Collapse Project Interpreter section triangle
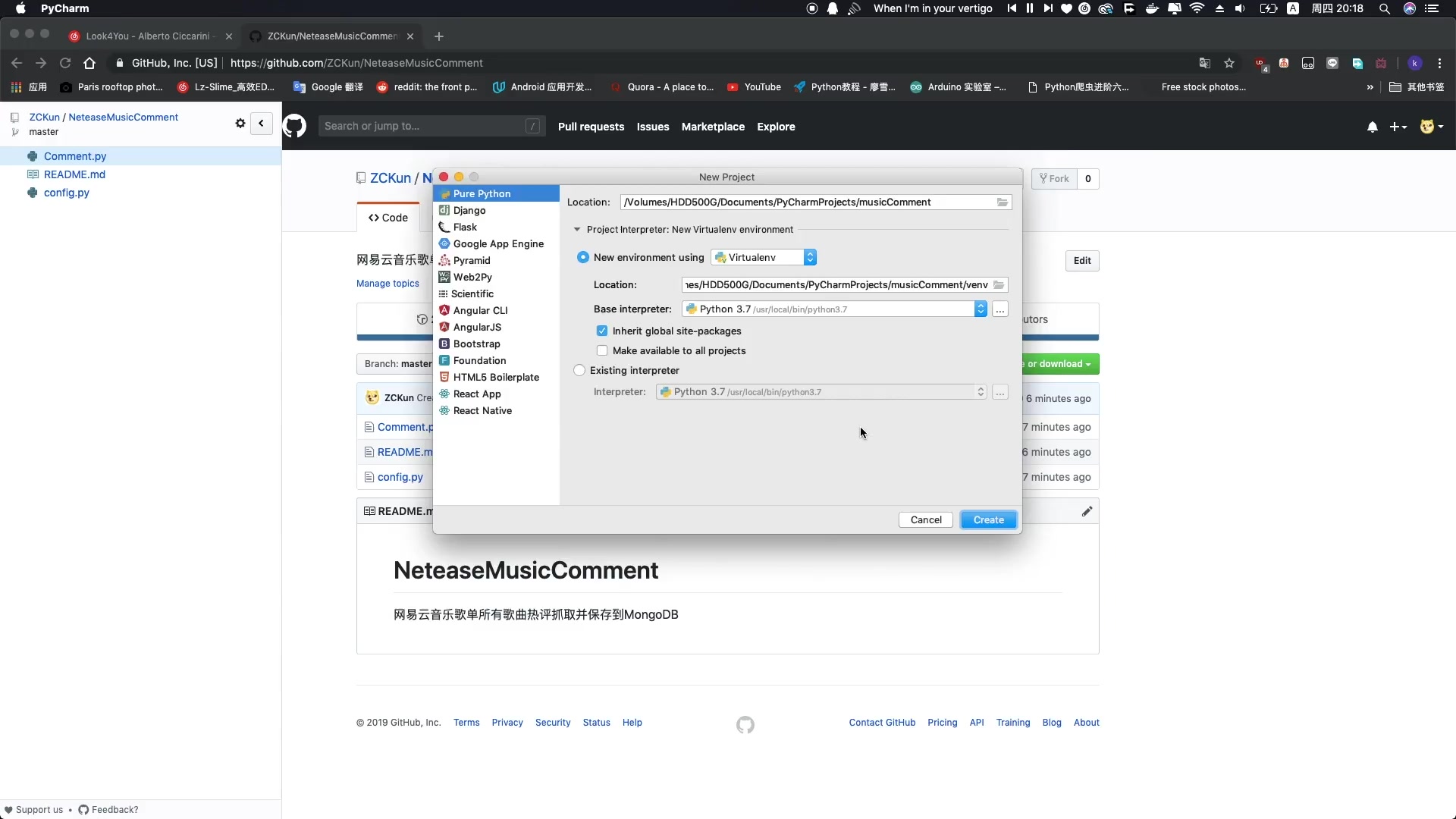1456x819 pixels. click(577, 229)
